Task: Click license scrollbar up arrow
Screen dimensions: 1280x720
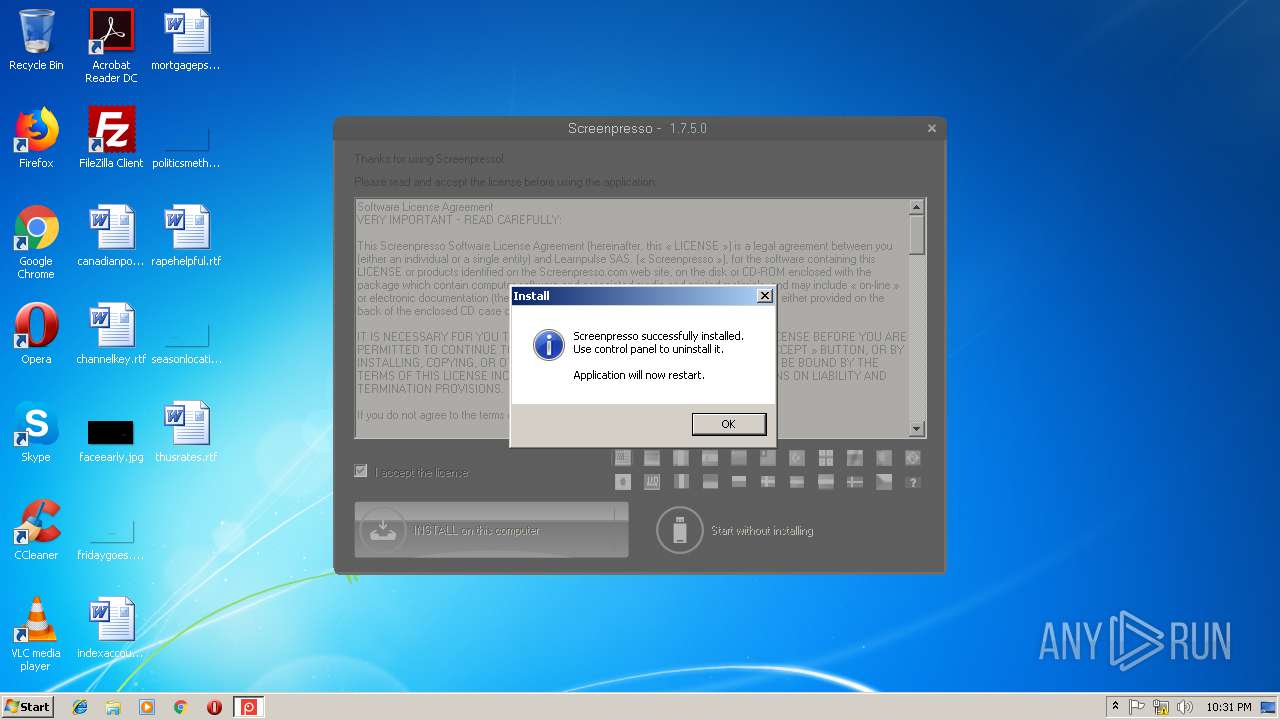Action: pos(916,207)
